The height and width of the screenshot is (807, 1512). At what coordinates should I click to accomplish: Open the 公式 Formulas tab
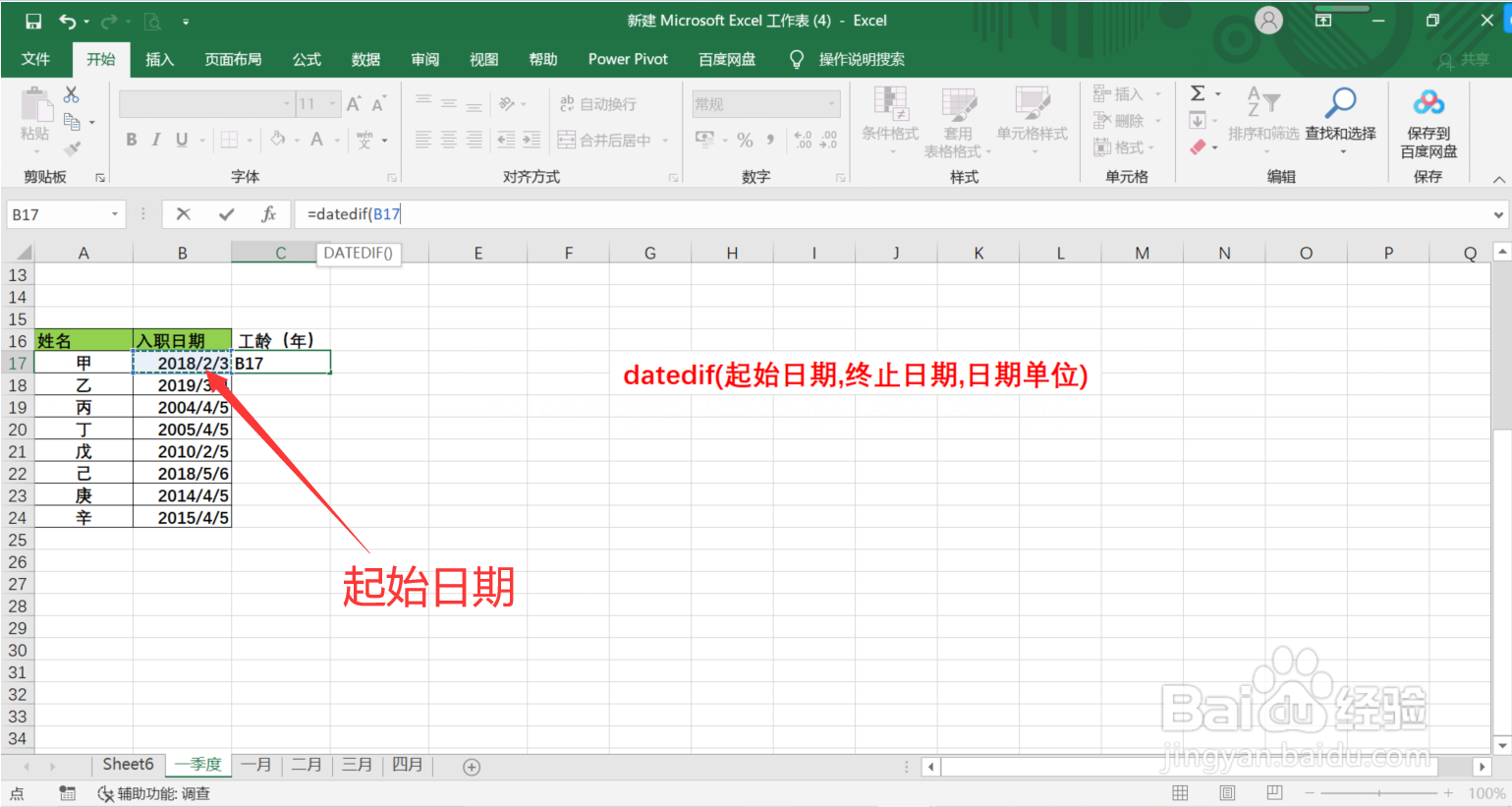[307, 59]
